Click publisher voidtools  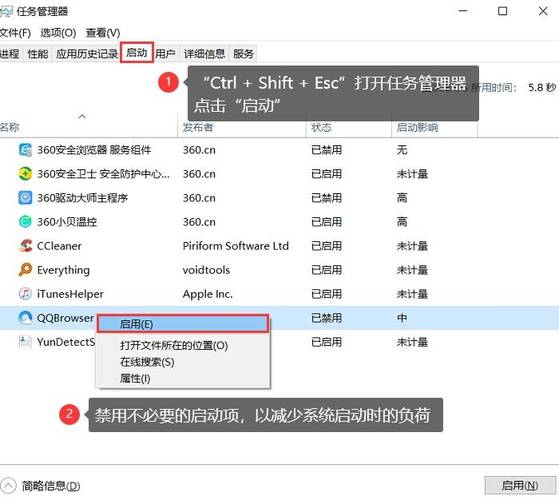point(206,270)
